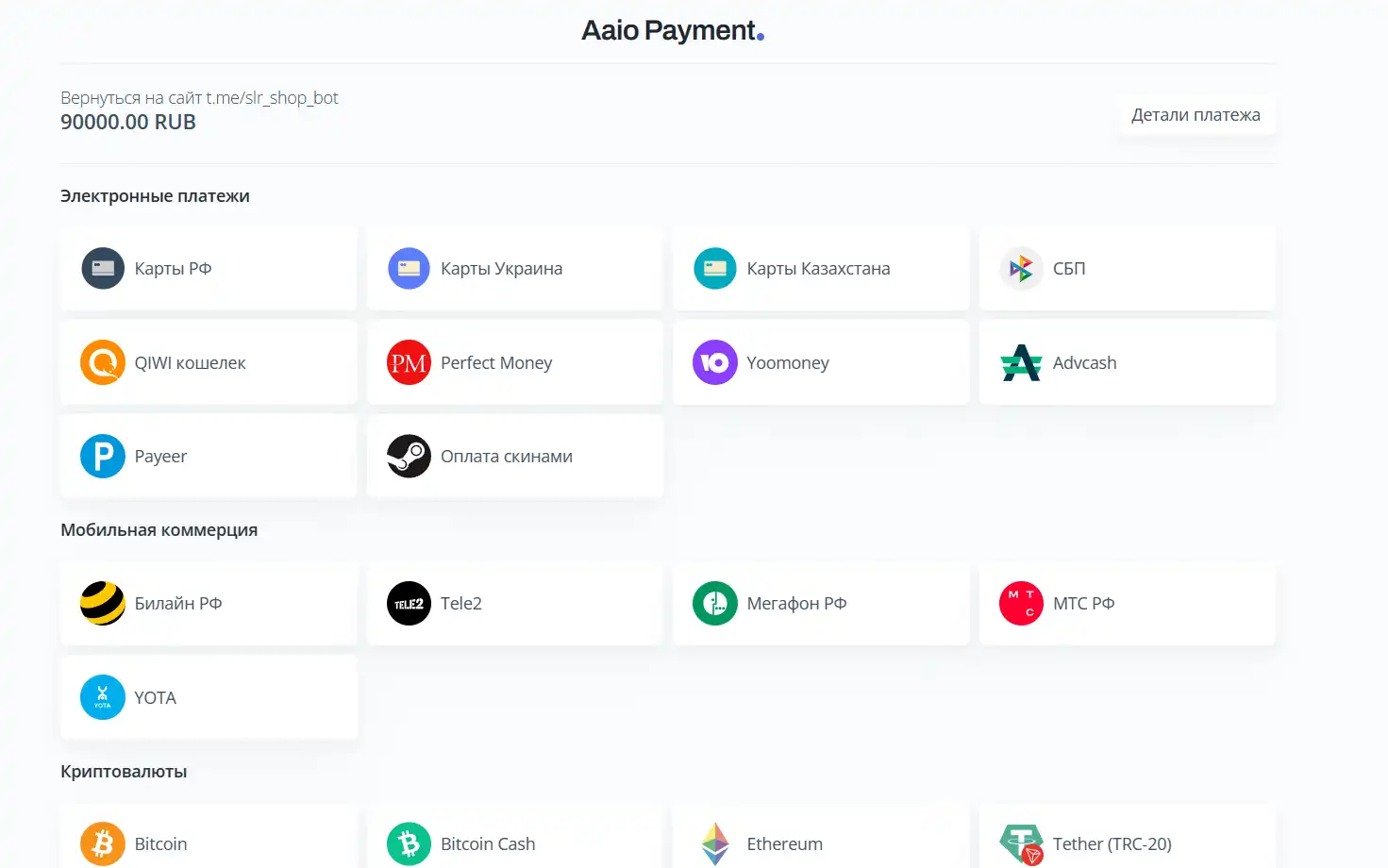This screenshot has height=868, width=1388.
Task: Choose Оплата скинами label
Action: 507,457
